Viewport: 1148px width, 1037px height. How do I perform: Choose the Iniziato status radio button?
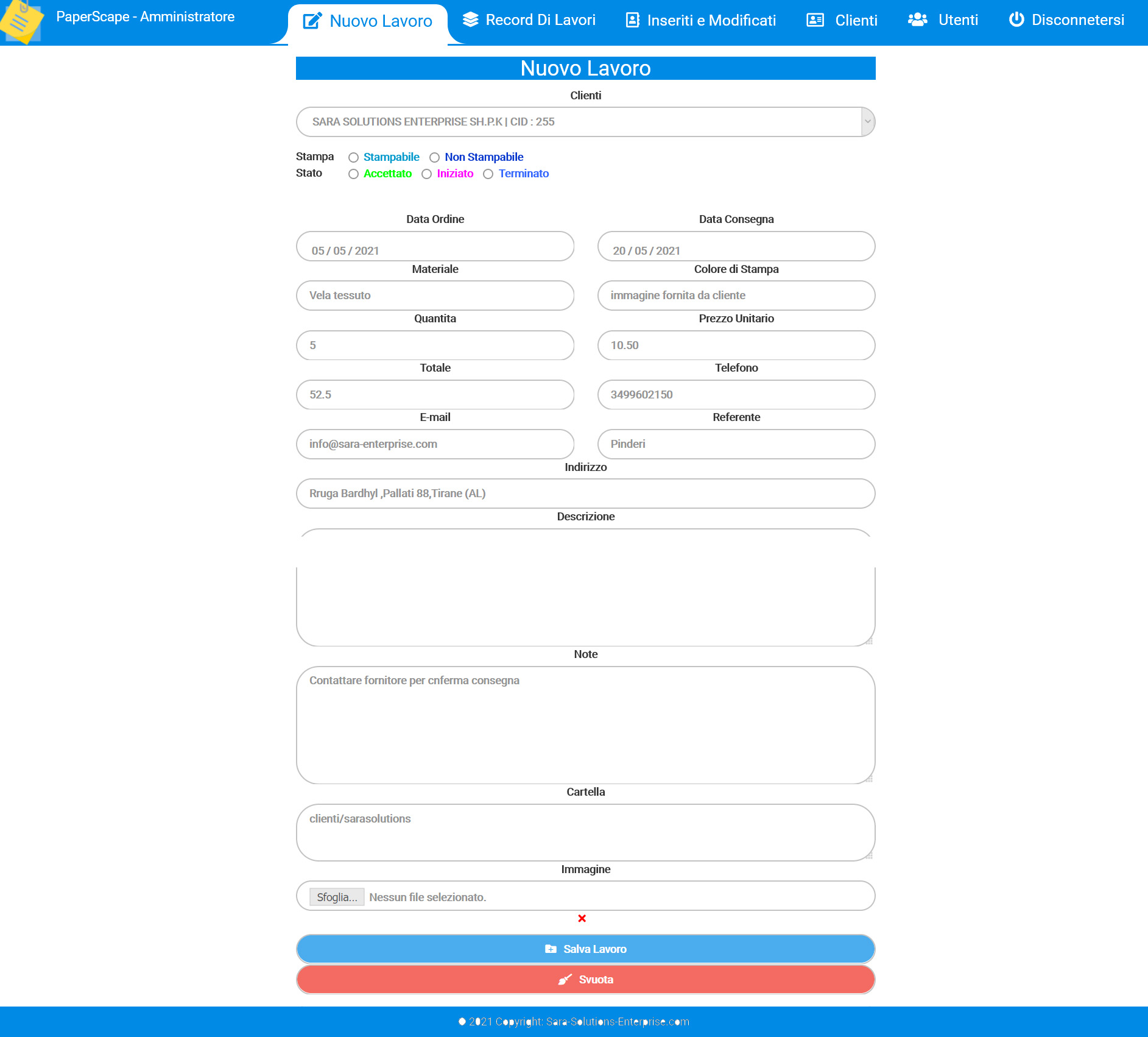pos(426,174)
